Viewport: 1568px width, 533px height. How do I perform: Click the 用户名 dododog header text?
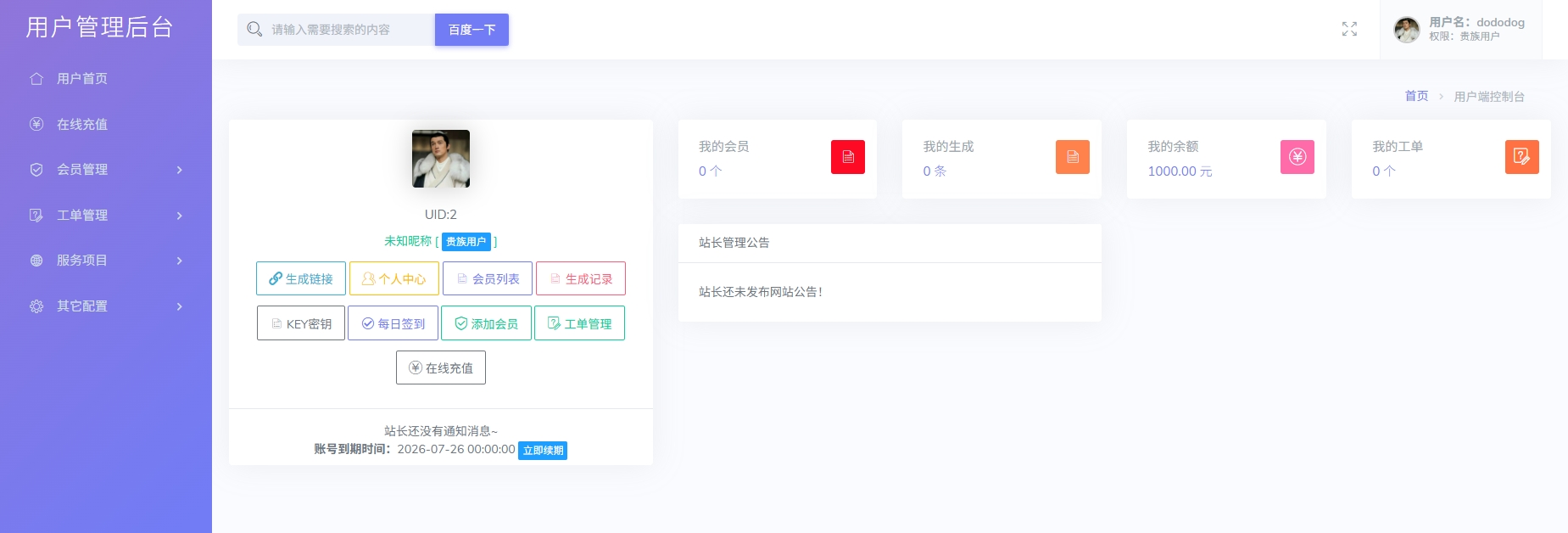[x=1476, y=22]
